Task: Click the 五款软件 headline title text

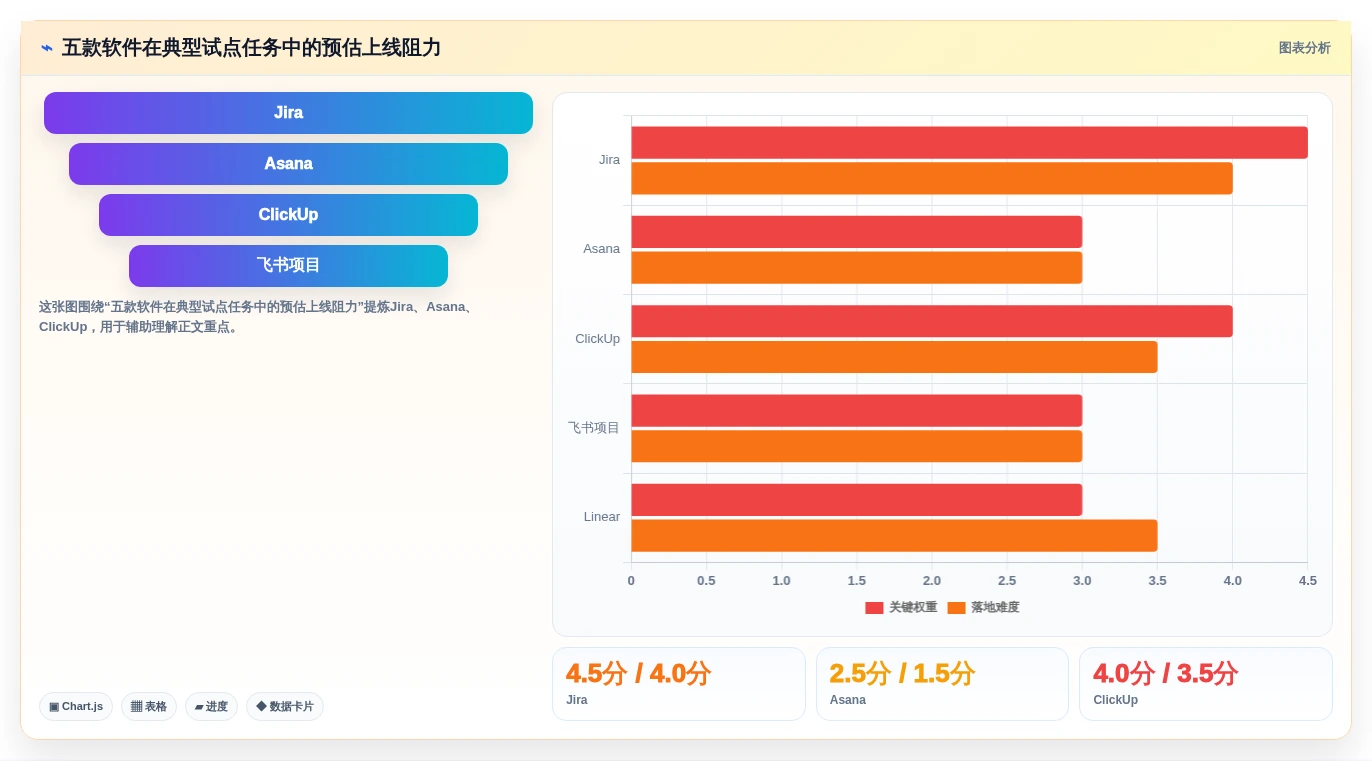Action: tap(251, 48)
